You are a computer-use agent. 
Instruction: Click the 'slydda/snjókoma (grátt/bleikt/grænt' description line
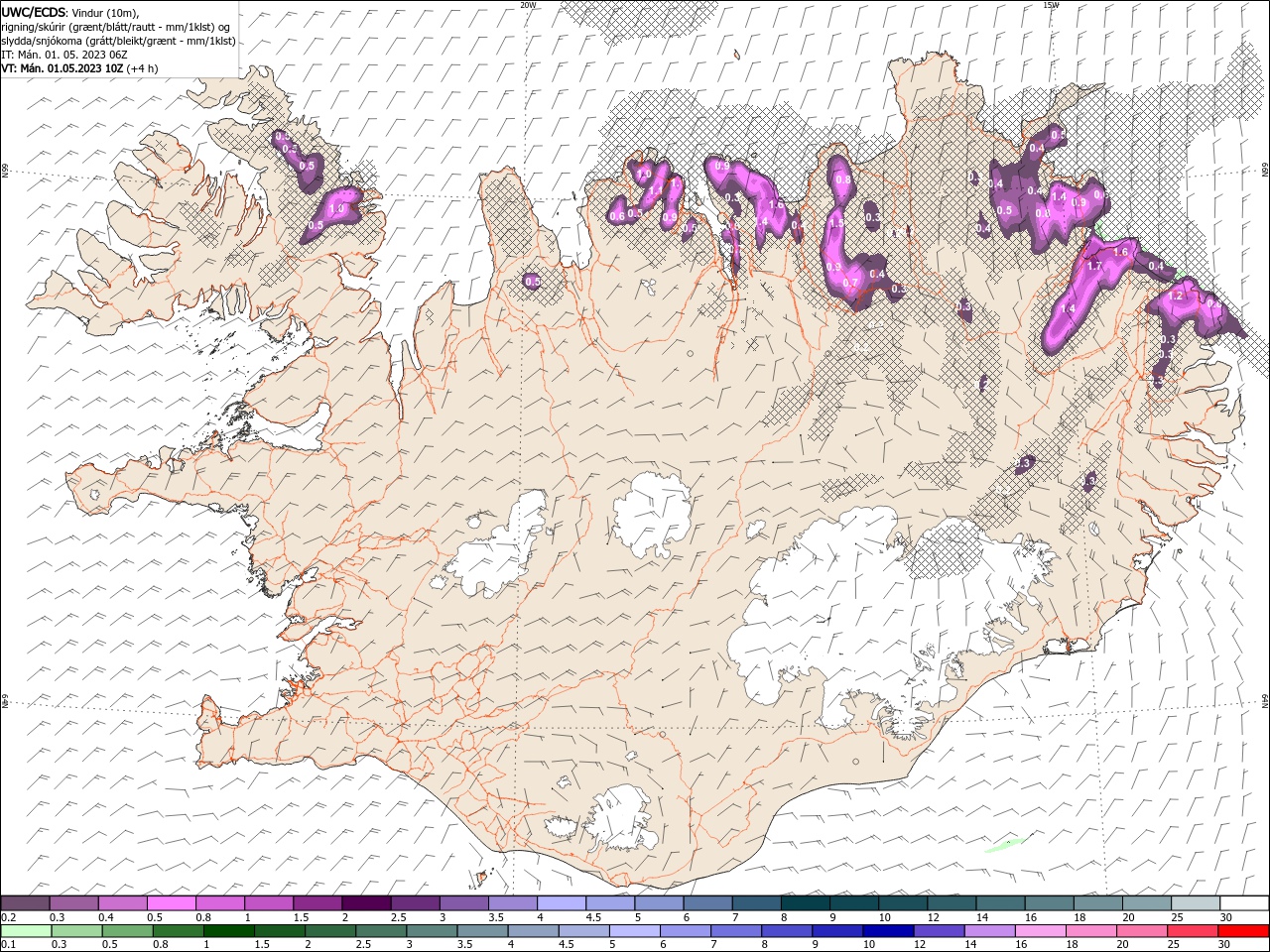pos(118,41)
